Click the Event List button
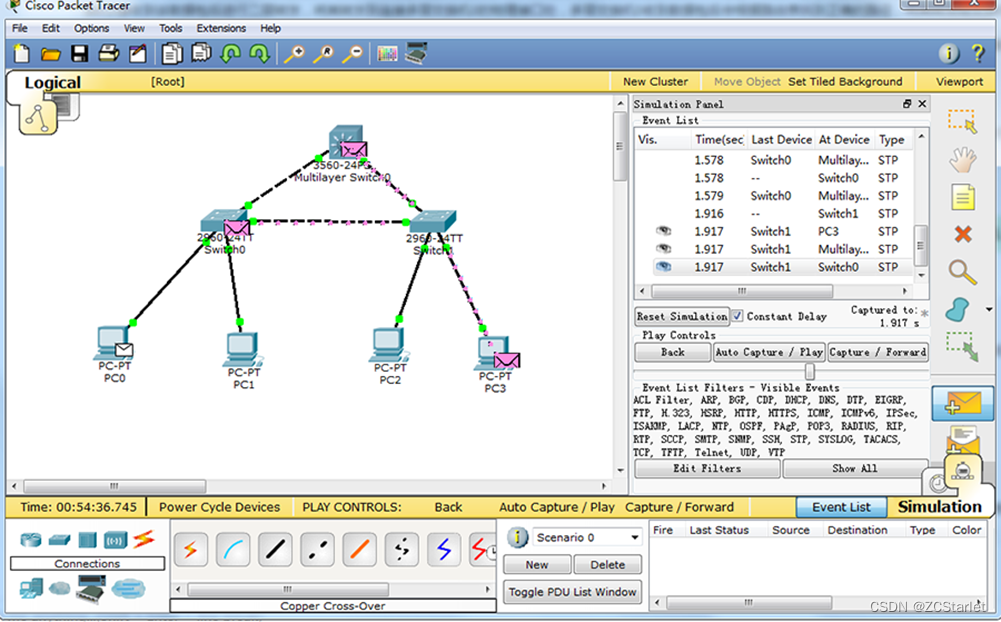The image size is (1001, 622). tap(841, 507)
